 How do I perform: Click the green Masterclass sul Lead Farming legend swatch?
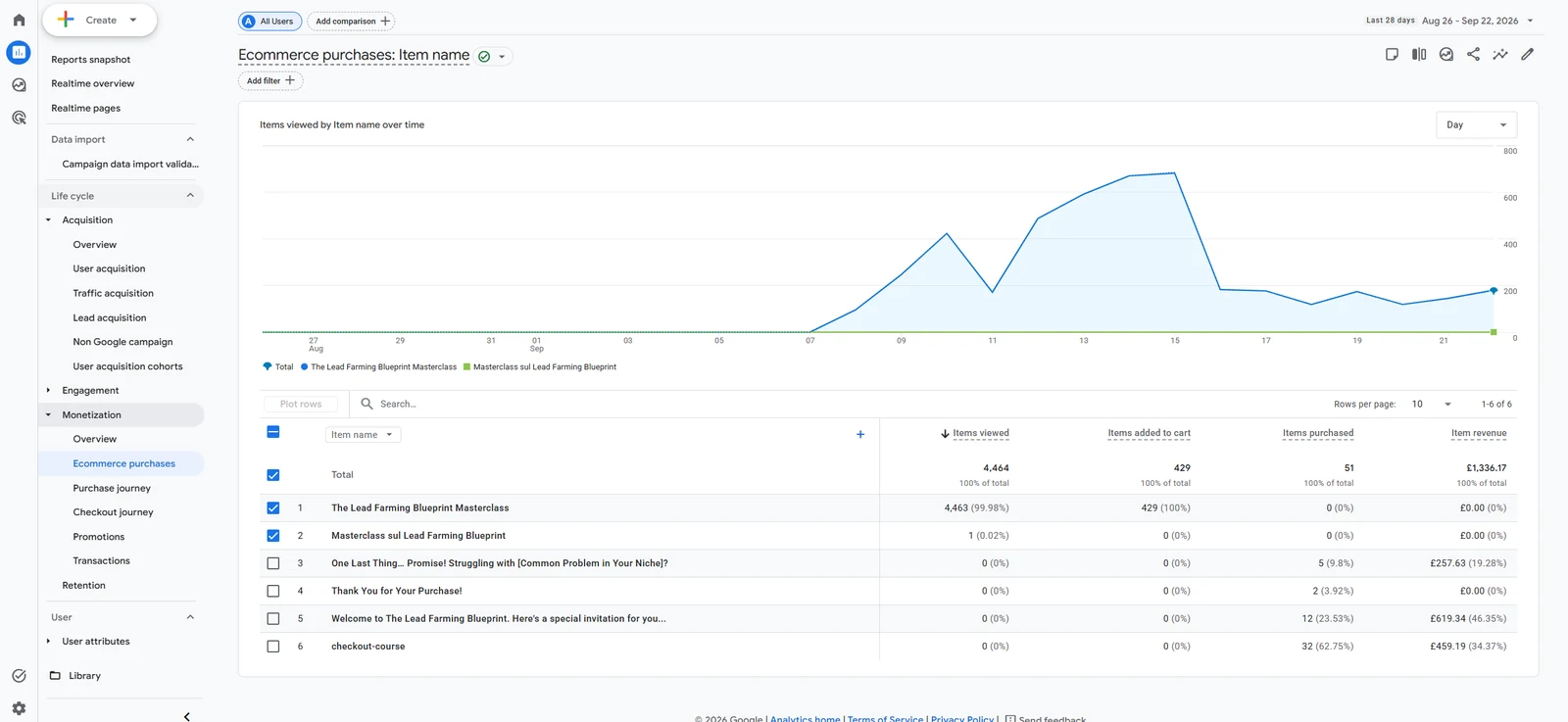(466, 367)
